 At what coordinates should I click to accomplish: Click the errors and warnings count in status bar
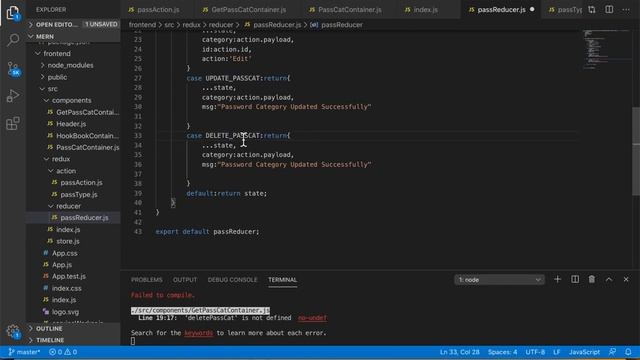coord(63,352)
